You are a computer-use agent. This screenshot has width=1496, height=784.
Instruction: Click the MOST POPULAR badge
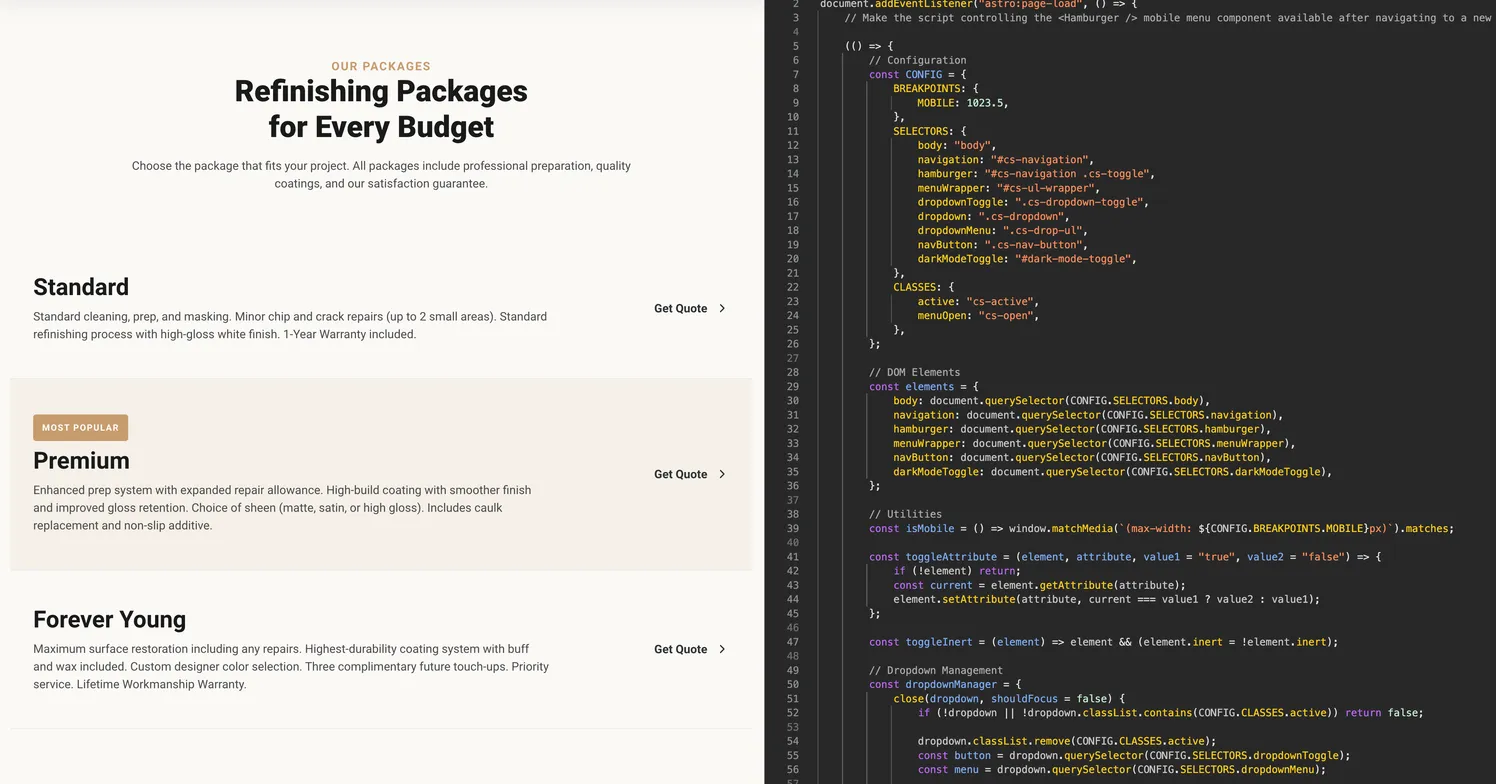80,427
